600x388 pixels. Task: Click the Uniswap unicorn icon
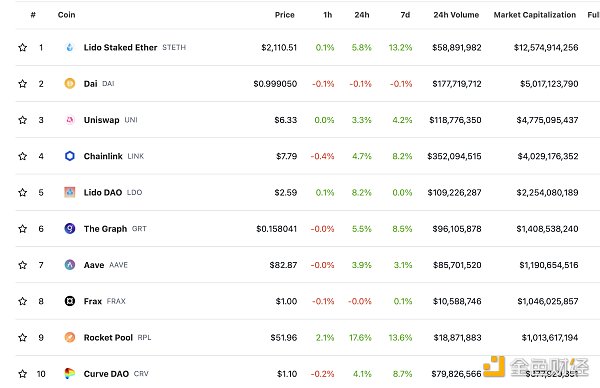point(70,120)
